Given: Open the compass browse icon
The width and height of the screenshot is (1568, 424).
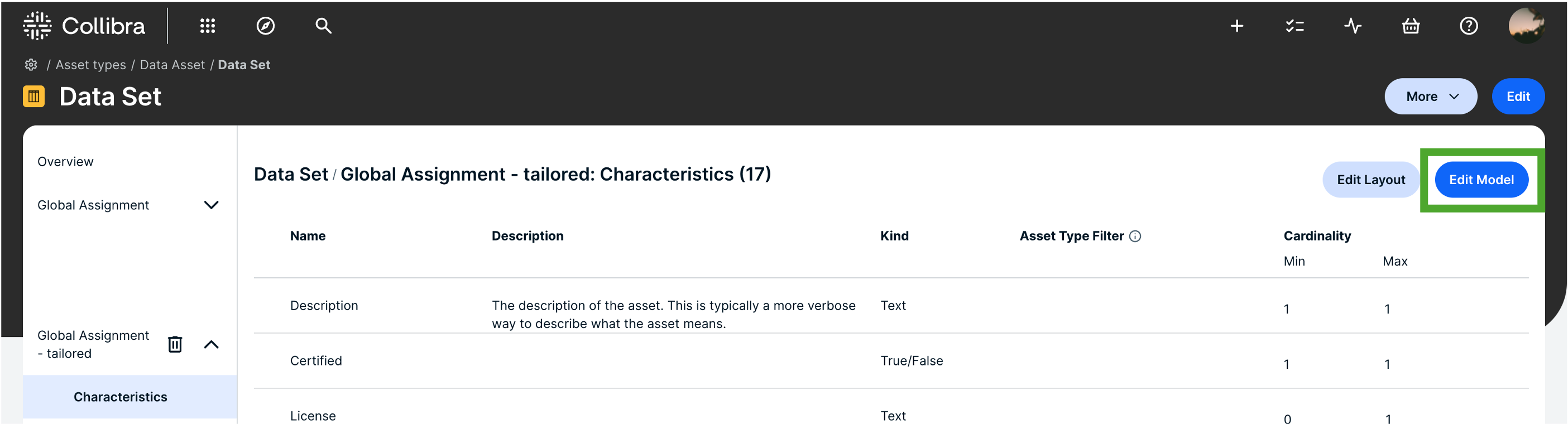Looking at the screenshot, I should [x=265, y=26].
